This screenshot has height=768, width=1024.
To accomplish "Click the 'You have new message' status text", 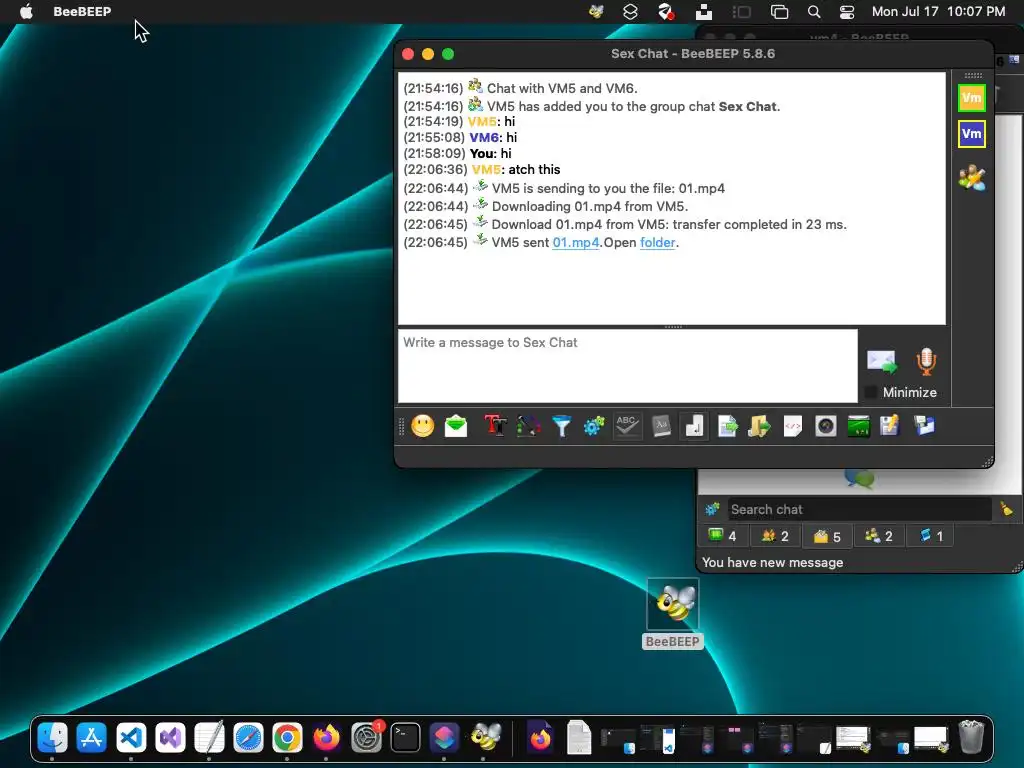I will tap(773, 562).
